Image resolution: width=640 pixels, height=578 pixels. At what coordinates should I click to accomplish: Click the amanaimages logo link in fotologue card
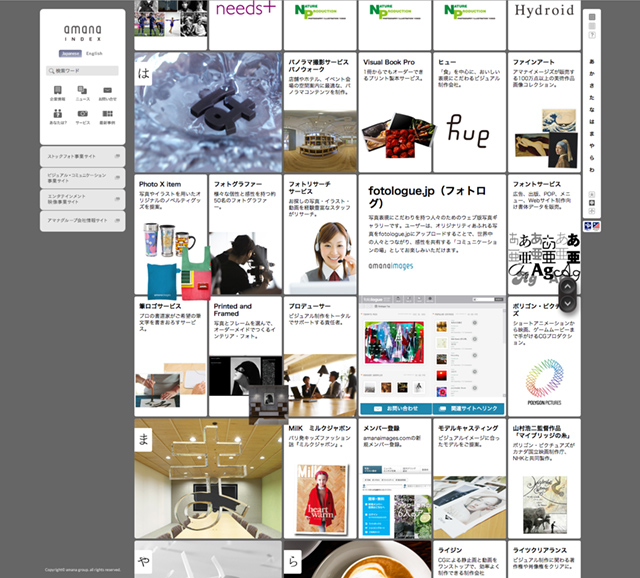tap(391, 266)
